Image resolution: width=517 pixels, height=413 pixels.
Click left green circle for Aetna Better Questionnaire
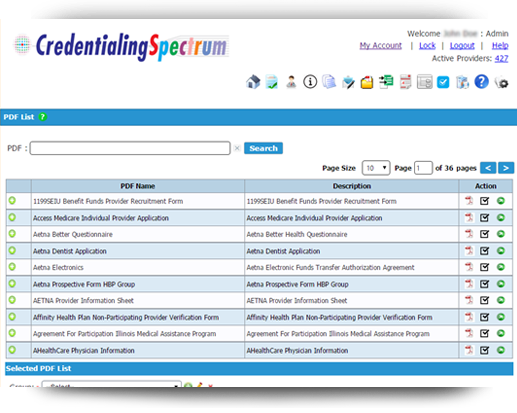(12, 234)
